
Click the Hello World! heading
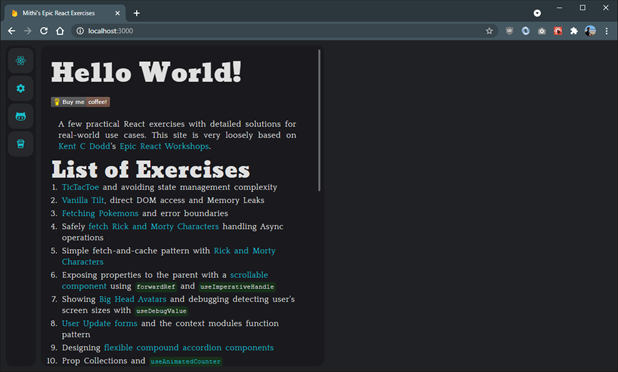(146, 72)
